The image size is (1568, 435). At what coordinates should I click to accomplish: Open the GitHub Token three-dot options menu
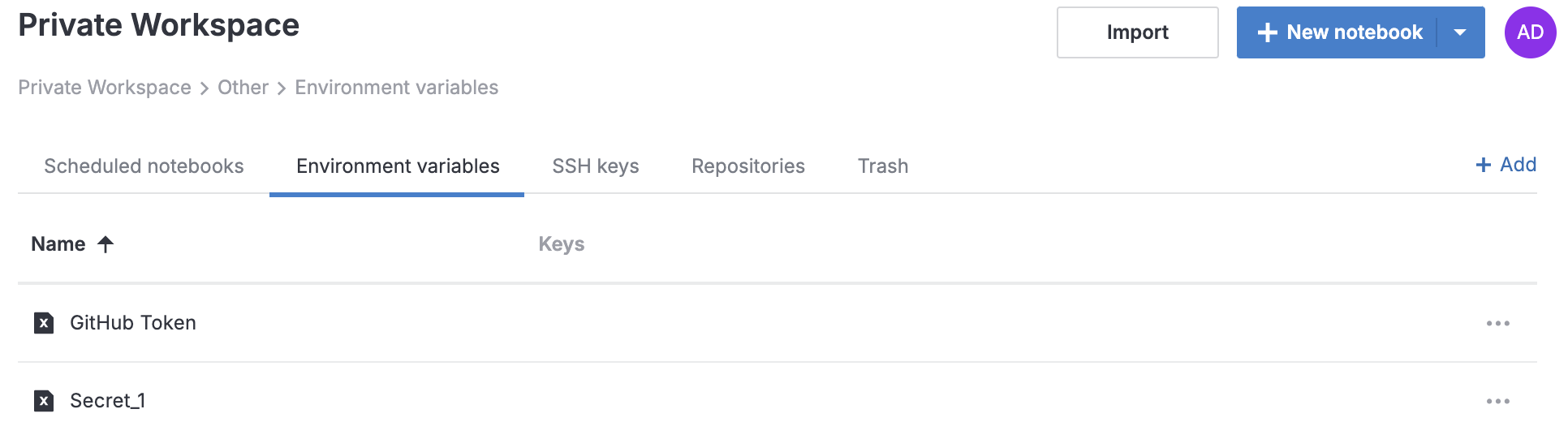point(1497,323)
